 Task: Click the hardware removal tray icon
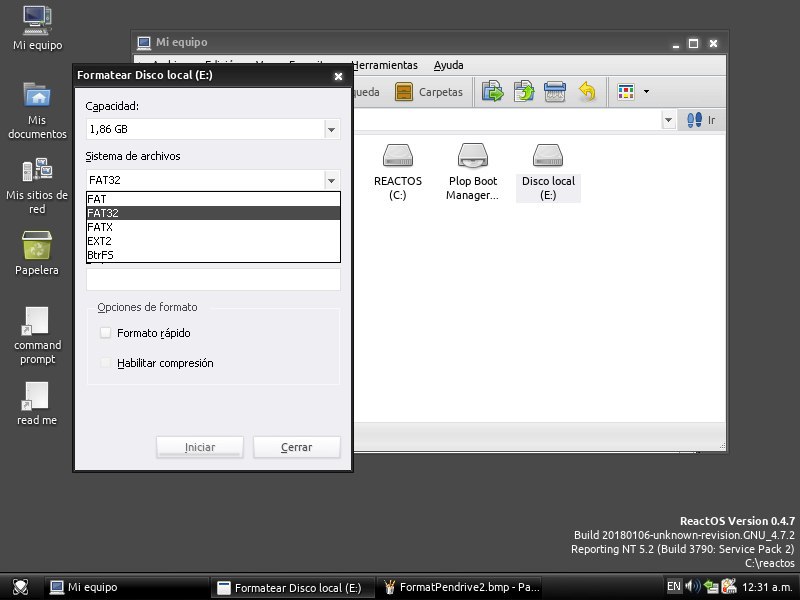coord(729,586)
